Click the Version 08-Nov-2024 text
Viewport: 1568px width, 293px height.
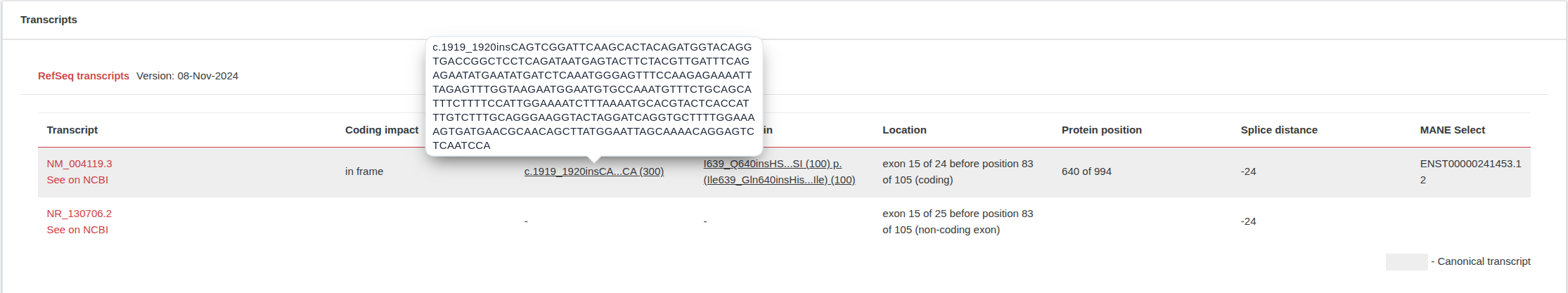(x=187, y=76)
